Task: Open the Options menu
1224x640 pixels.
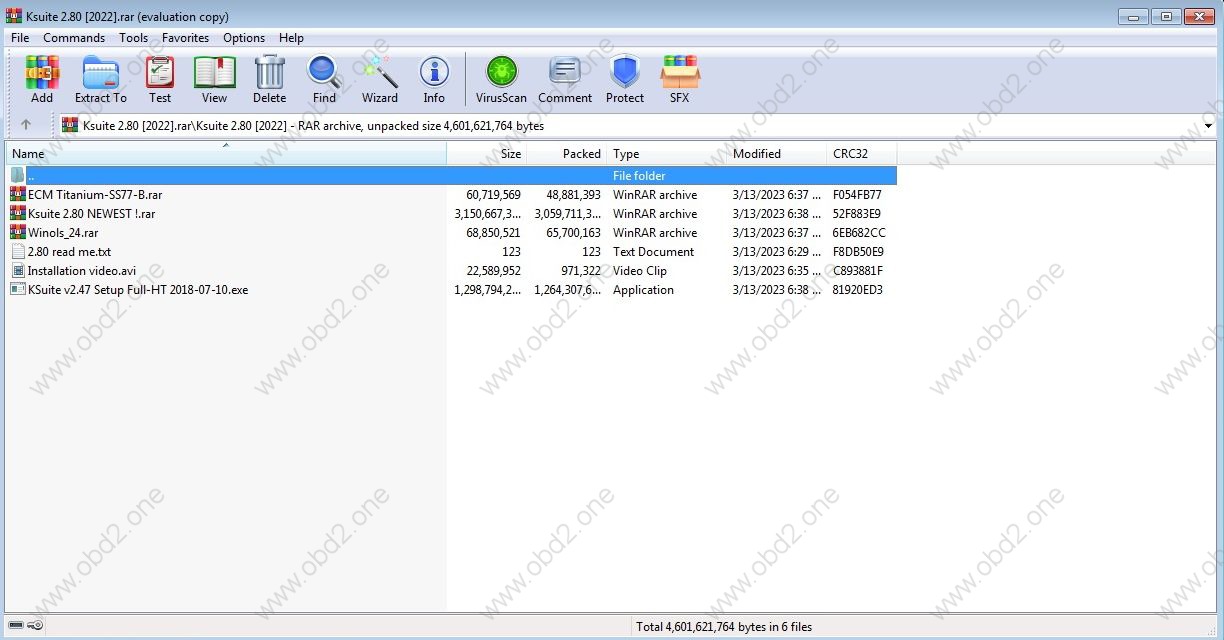Action: pos(243,37)
